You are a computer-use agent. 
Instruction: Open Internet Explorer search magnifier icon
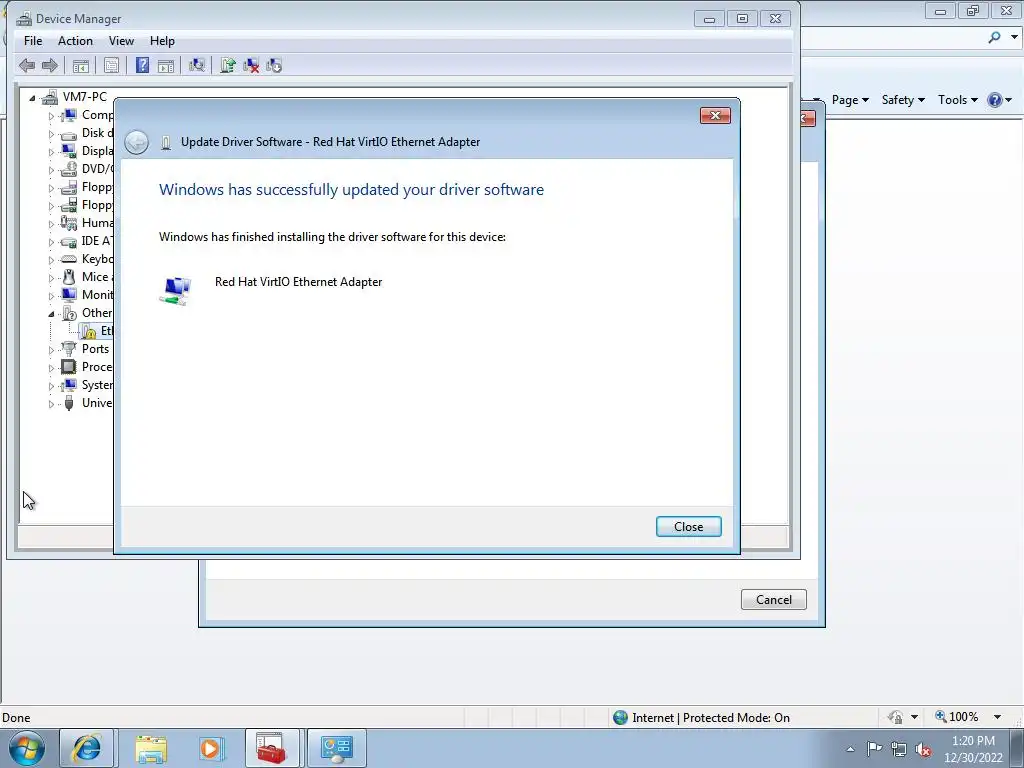994,38
